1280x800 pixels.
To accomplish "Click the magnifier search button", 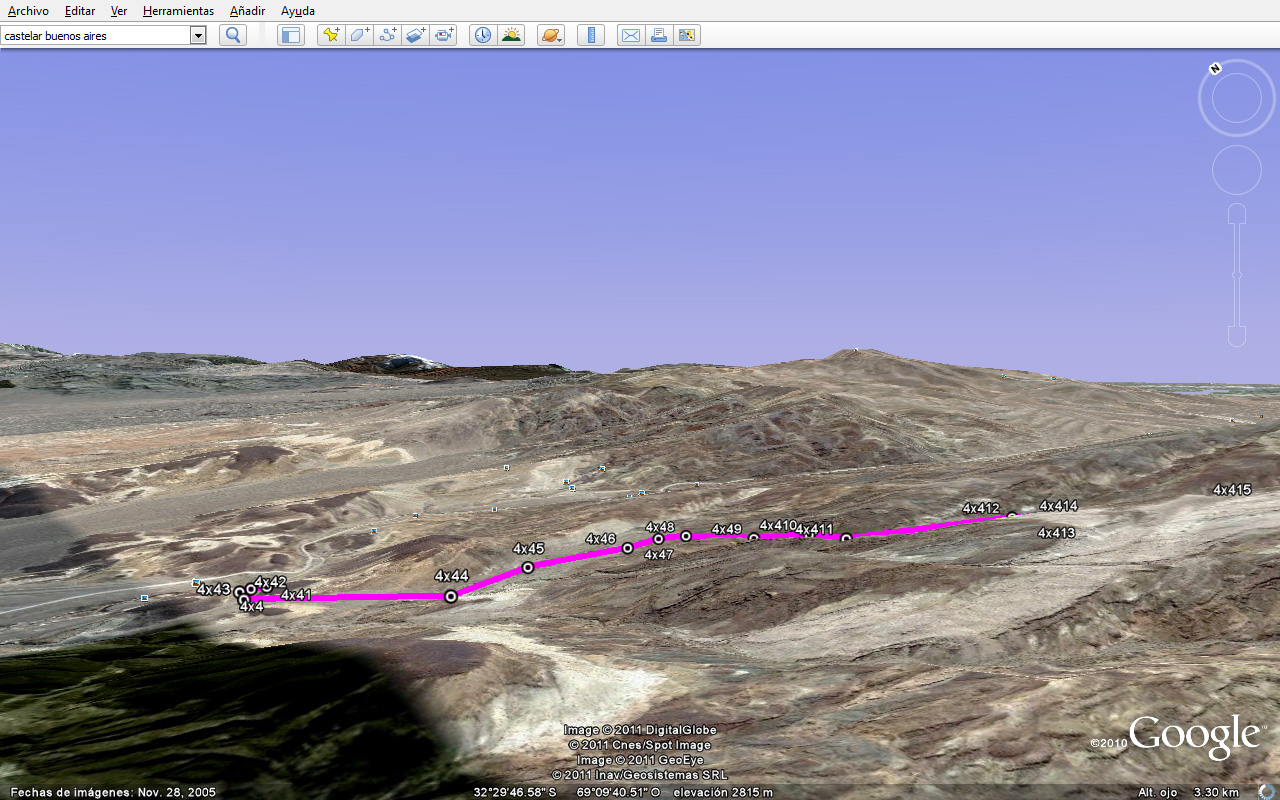I will tap(233, 35).
